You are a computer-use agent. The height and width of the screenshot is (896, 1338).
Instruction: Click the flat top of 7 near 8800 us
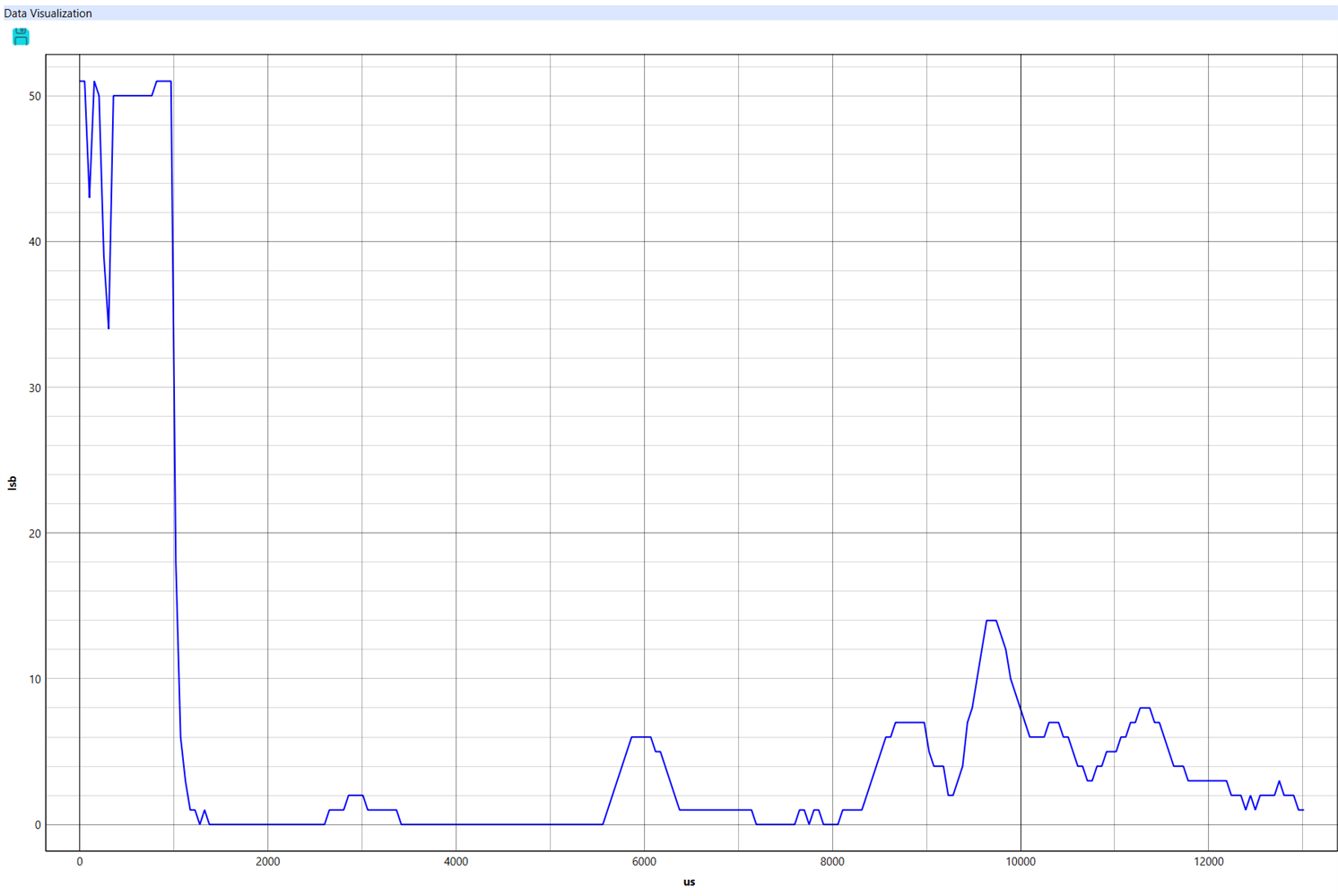pos(909,722)
